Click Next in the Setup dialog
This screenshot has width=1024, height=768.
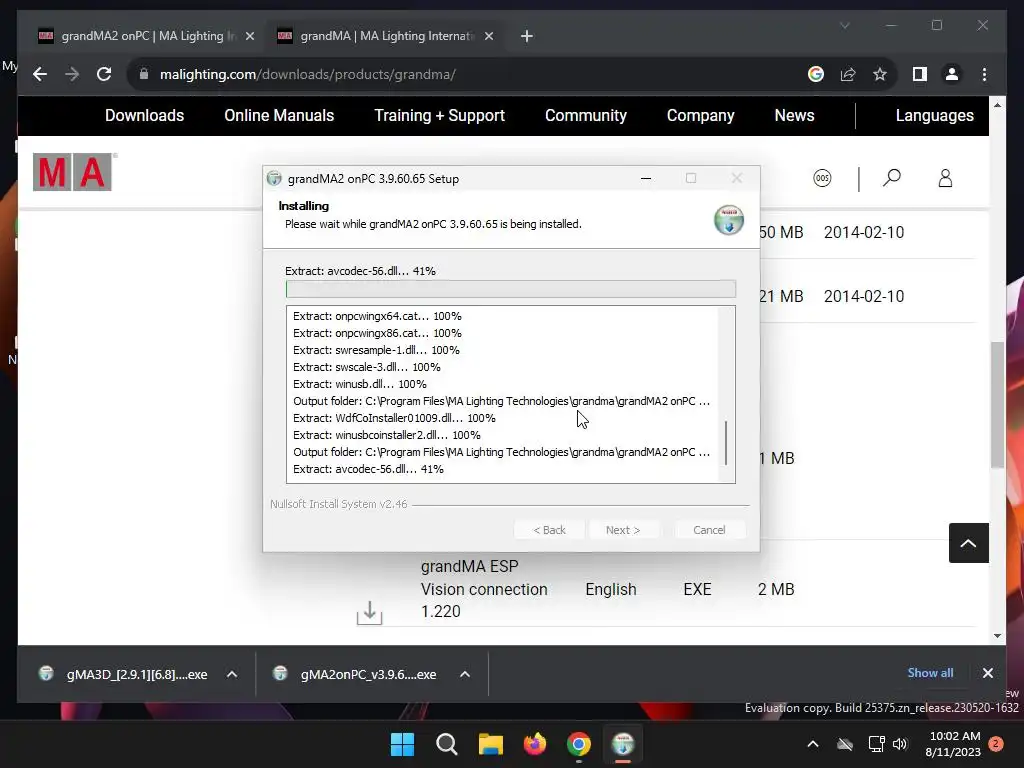tap(623, 530)
